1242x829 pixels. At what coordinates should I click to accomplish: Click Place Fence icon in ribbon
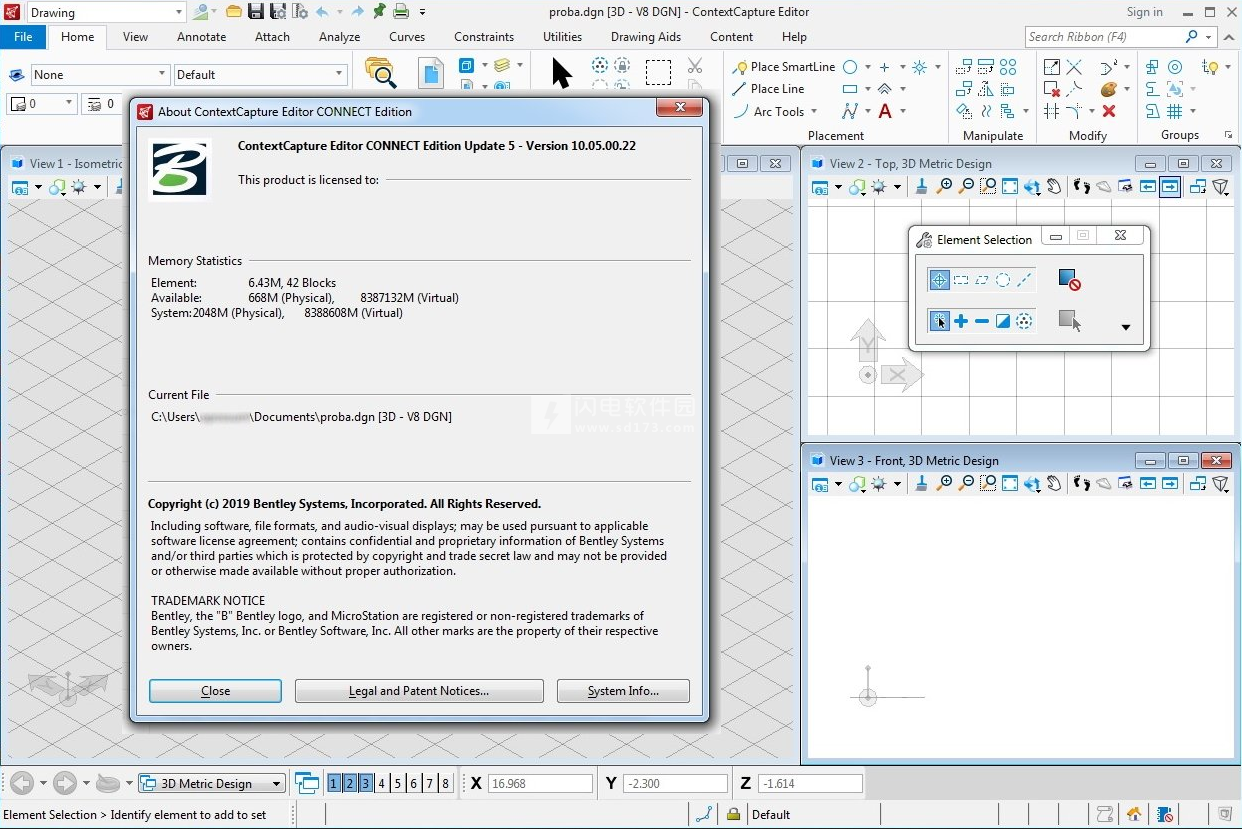click(x=658, y=73)
